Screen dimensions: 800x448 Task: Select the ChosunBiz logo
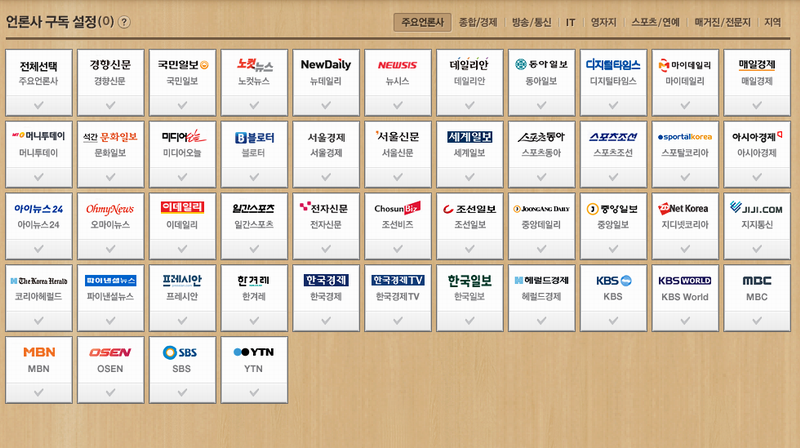(397, 208)
